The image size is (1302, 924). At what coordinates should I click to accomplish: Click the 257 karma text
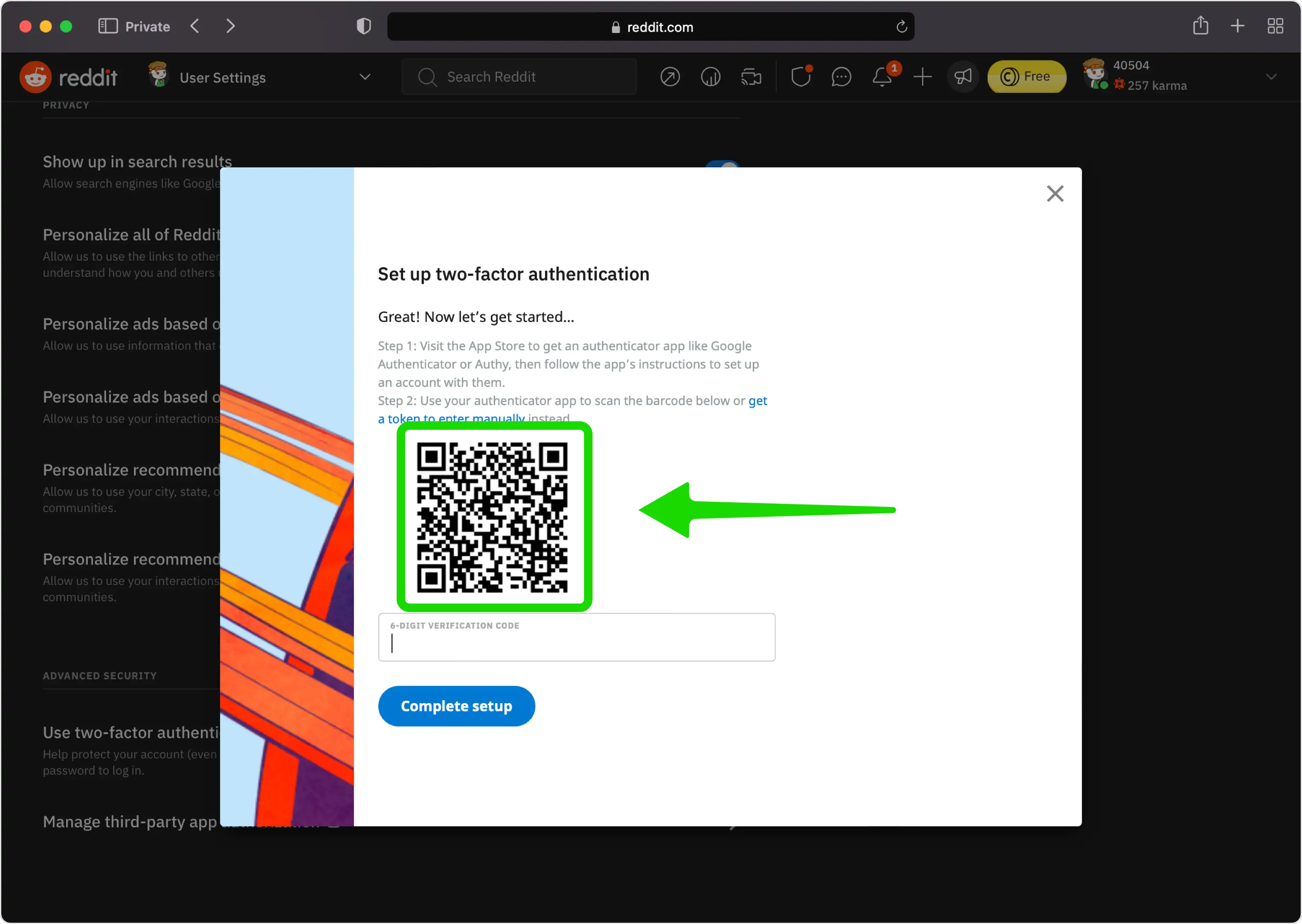point(1157,85)
